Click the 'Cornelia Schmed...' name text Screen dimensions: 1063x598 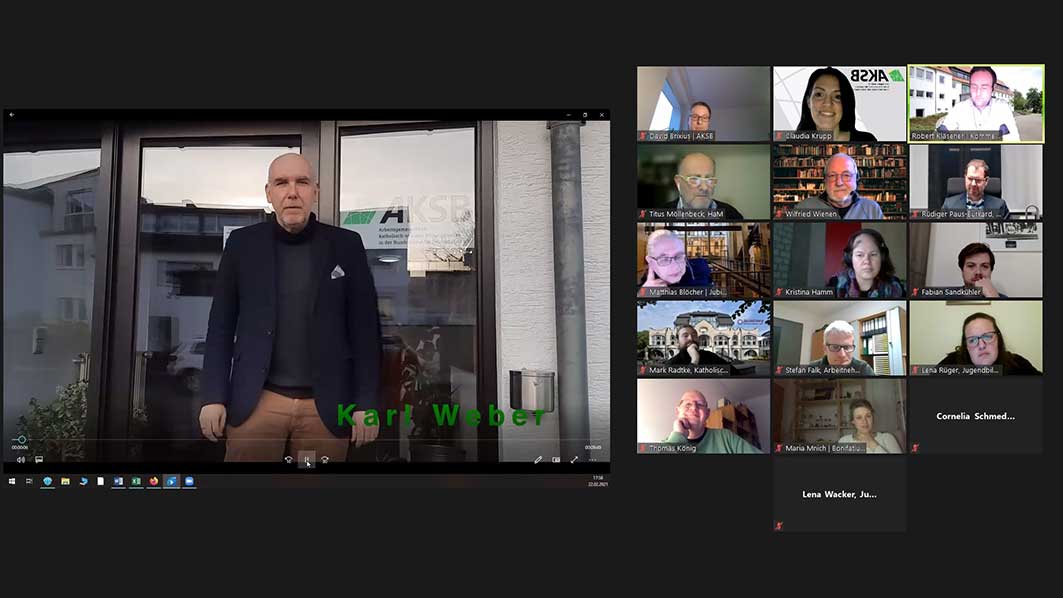coord(975,416)
